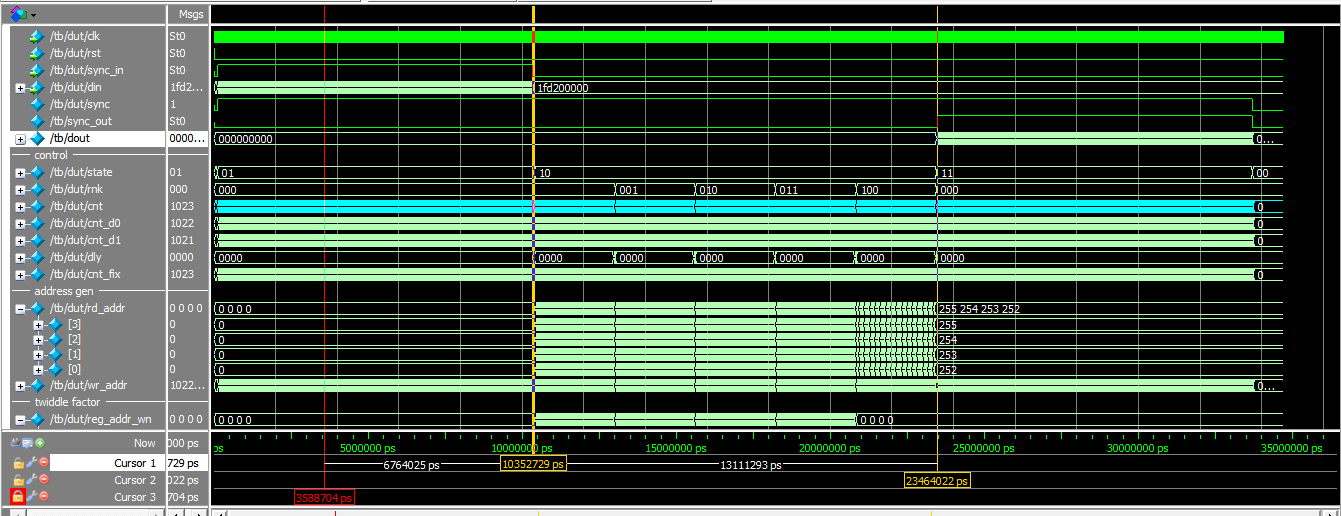Delete Cursor 2 with the red minus
The image size is (1341, 516).
43,480
